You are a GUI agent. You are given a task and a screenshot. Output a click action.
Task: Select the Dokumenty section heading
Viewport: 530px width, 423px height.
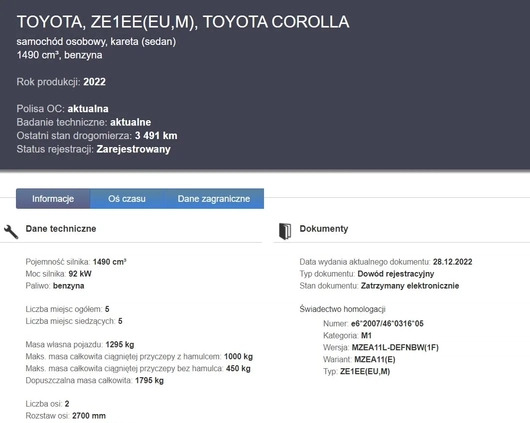[323, 229]
